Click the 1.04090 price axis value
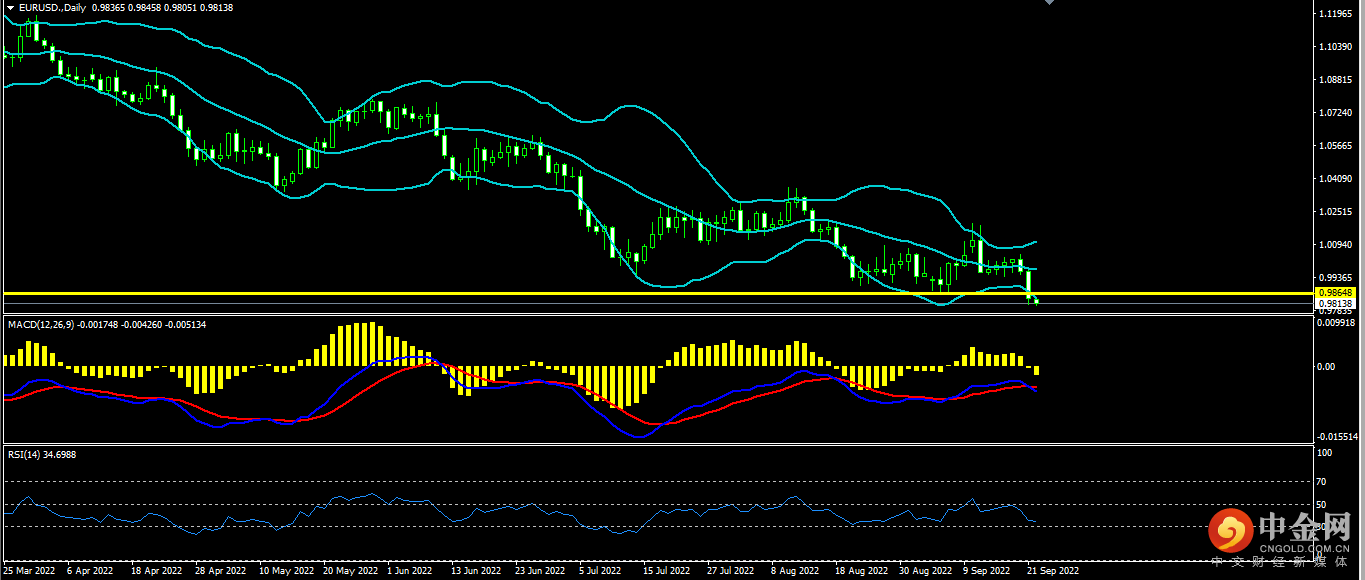Image resolution: width=1365 pixels, height=580 pixels. pos(1336,179)
